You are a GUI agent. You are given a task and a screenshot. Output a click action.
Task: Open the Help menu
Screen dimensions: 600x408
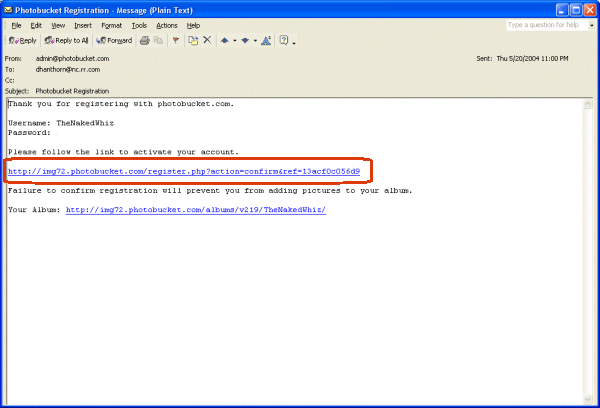193,26
